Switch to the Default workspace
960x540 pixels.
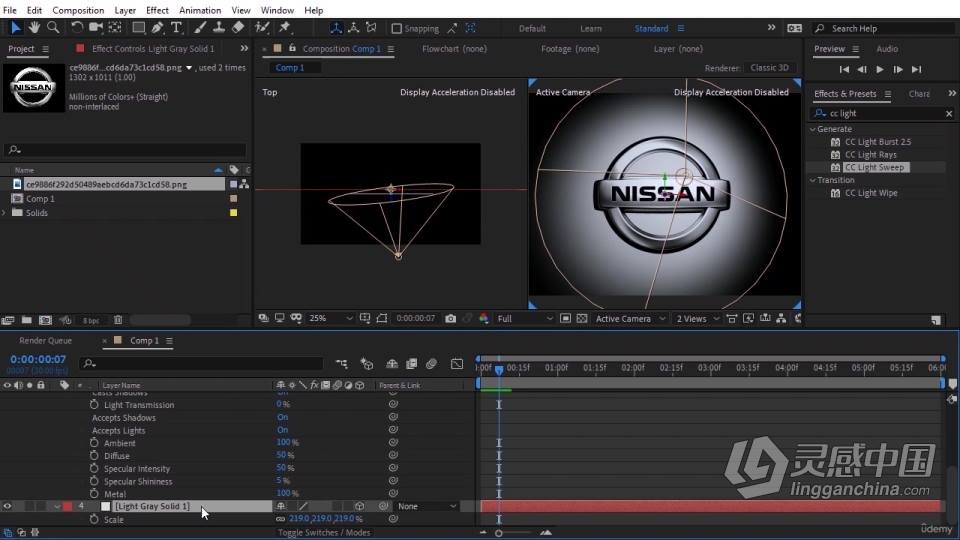point(532,29)
